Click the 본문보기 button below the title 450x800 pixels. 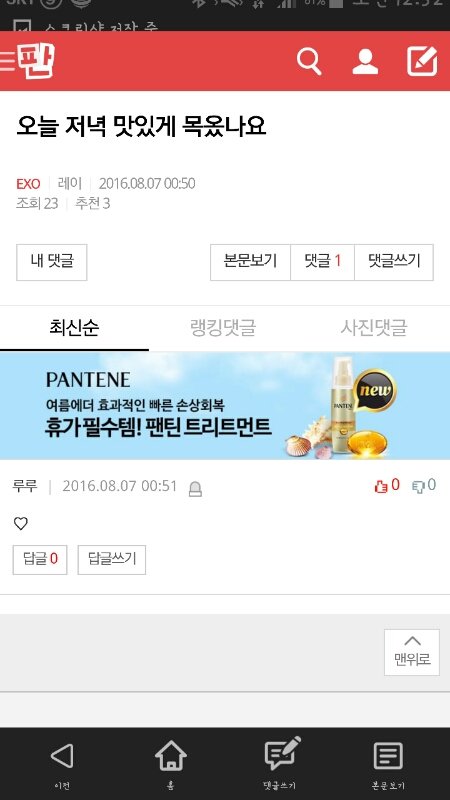pyautogui.click(x=250, y=262)
